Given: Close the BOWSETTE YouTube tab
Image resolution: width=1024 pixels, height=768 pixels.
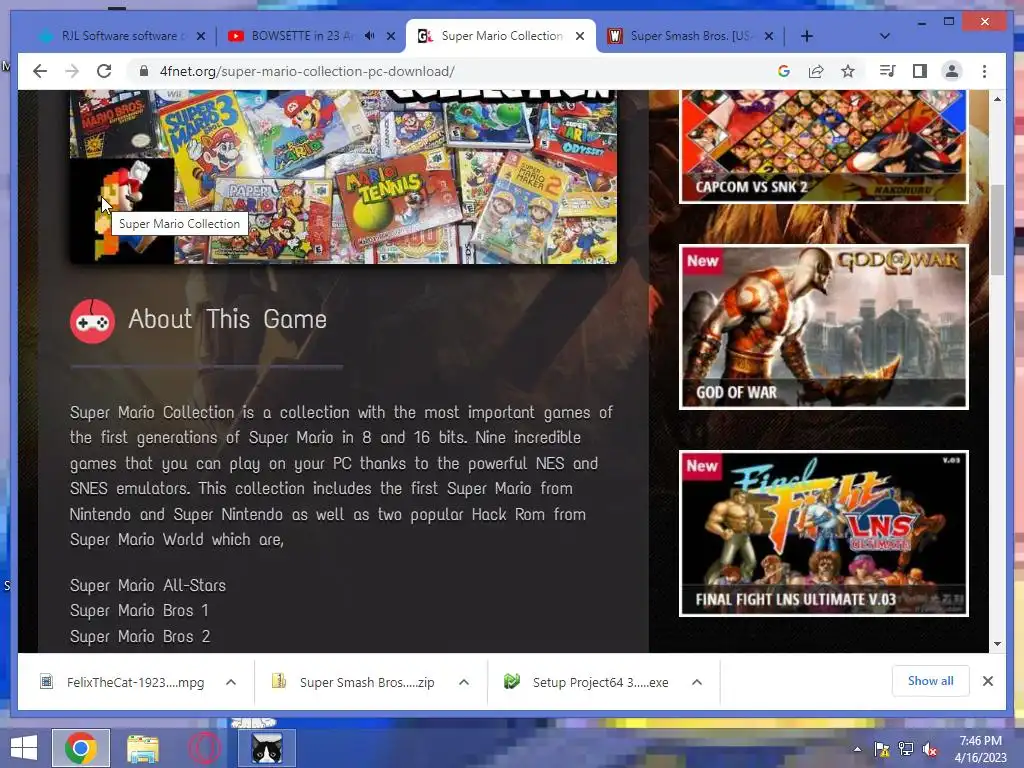Looking at the screenshot, I should click(x=391, y=36).
